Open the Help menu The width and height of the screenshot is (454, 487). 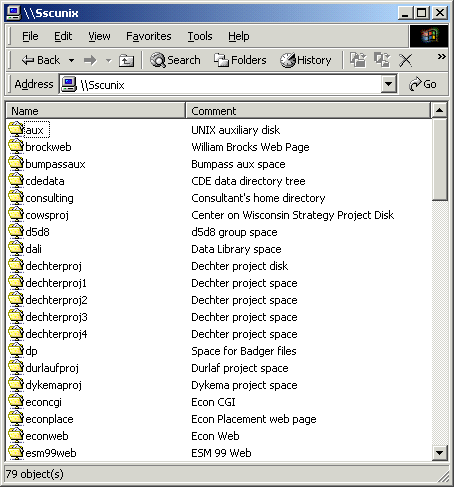(239, 36)
